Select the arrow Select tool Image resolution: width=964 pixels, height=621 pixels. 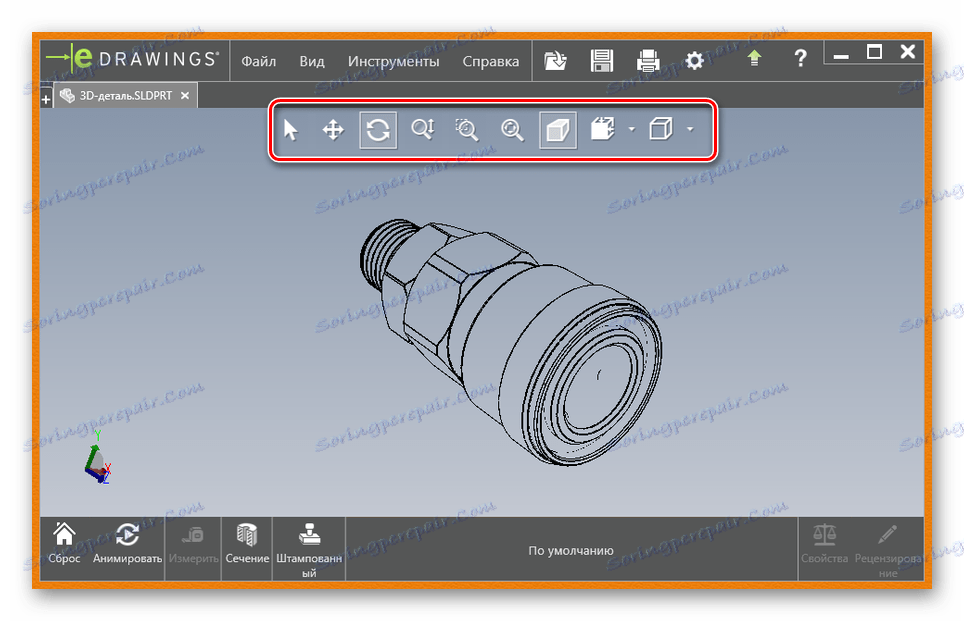pyautogui.click(x=290, y=130)
